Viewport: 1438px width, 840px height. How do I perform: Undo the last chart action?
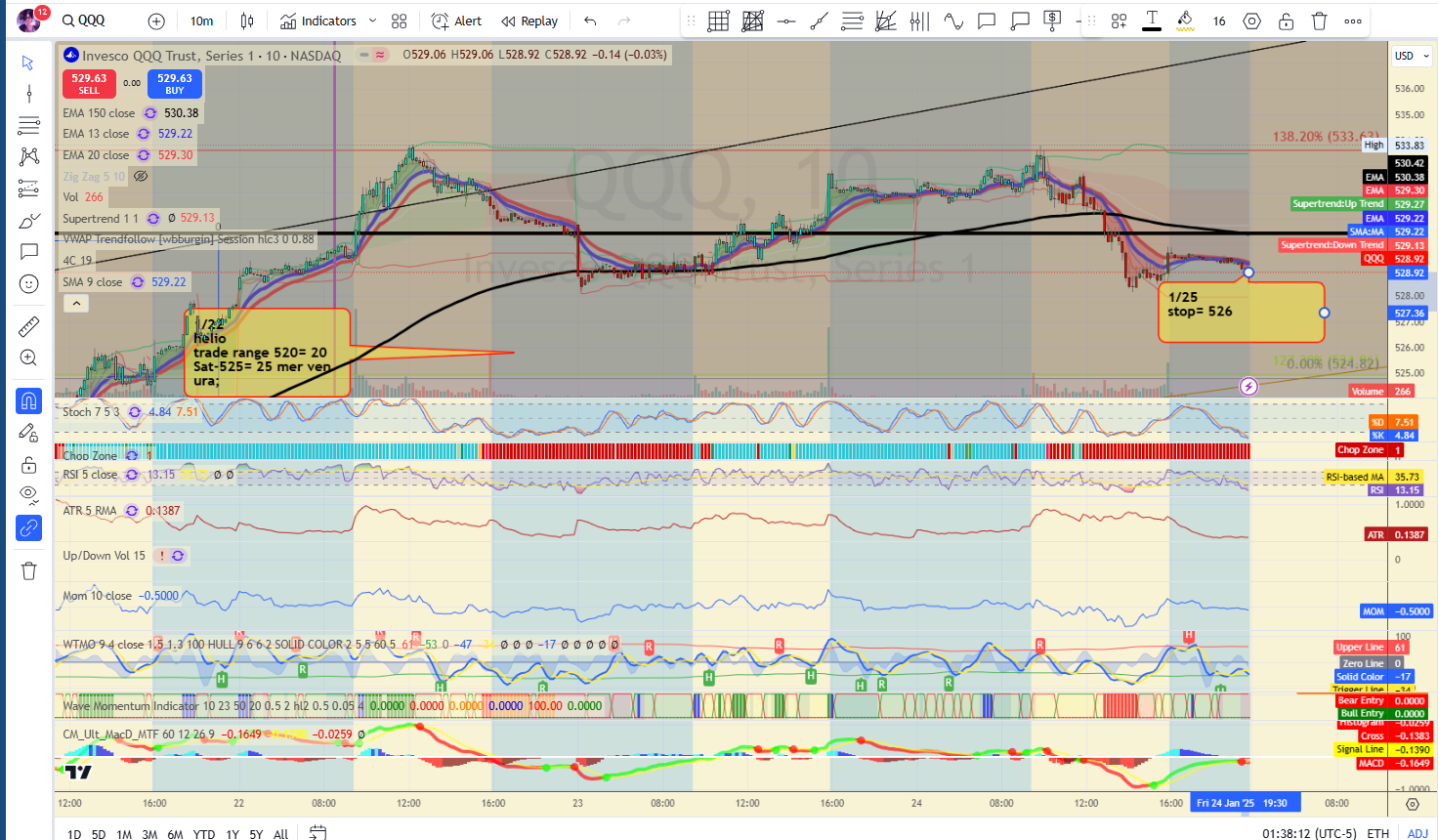click(x=590, y=21)
